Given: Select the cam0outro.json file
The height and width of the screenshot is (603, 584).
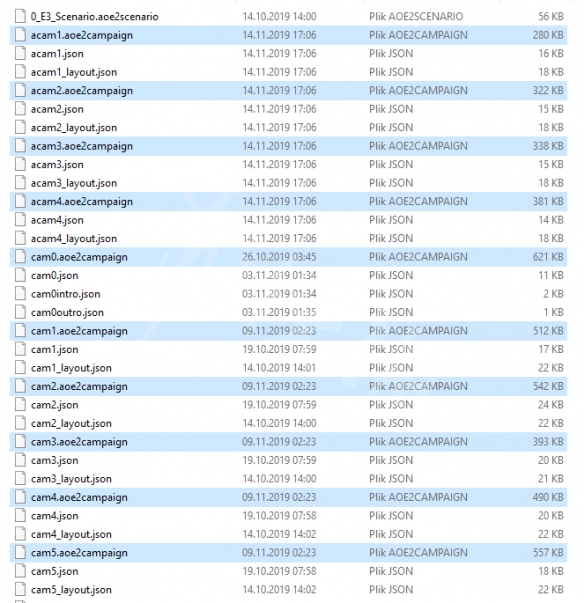Looking at the screenshot, I should 288,312.
